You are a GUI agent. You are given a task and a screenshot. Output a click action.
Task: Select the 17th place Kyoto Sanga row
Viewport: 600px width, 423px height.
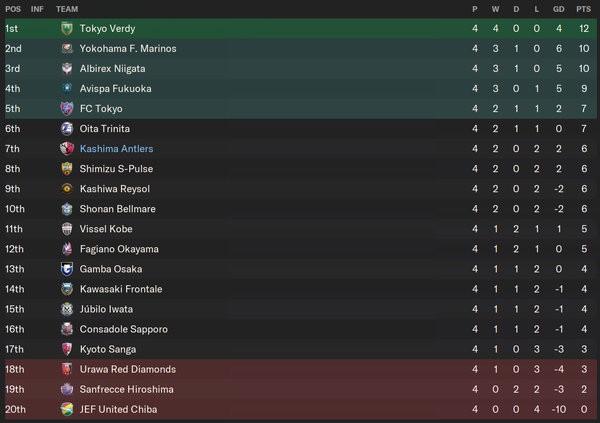pos(301,350)
